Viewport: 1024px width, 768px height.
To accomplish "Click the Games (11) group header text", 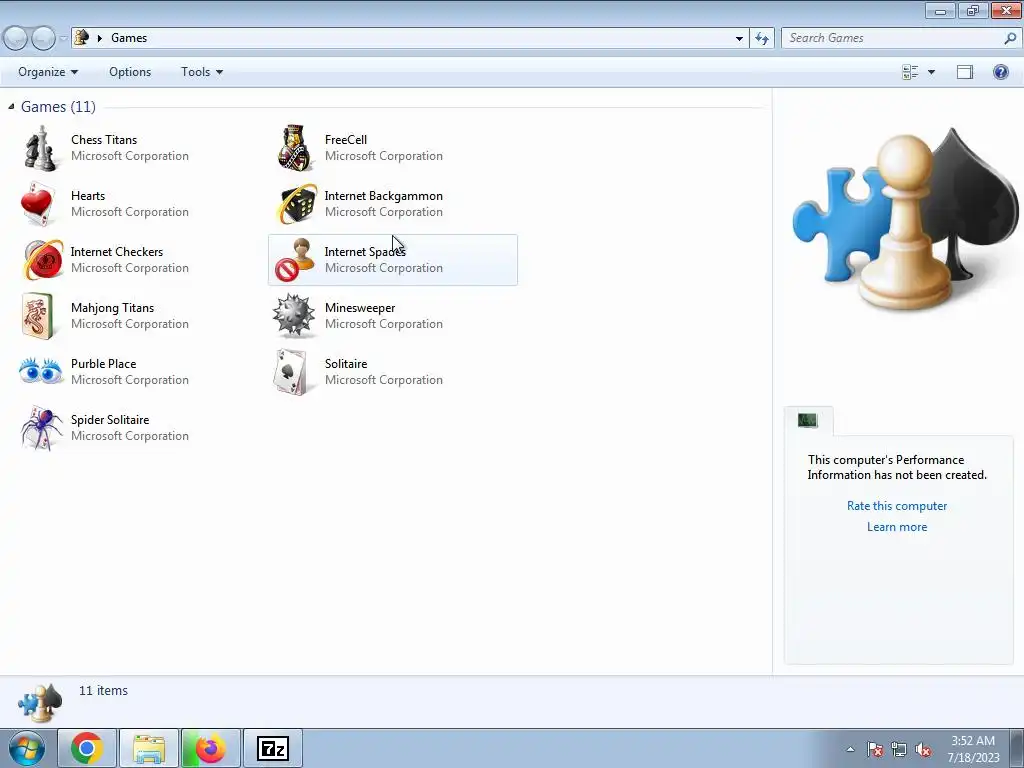I will coord(58,106).
